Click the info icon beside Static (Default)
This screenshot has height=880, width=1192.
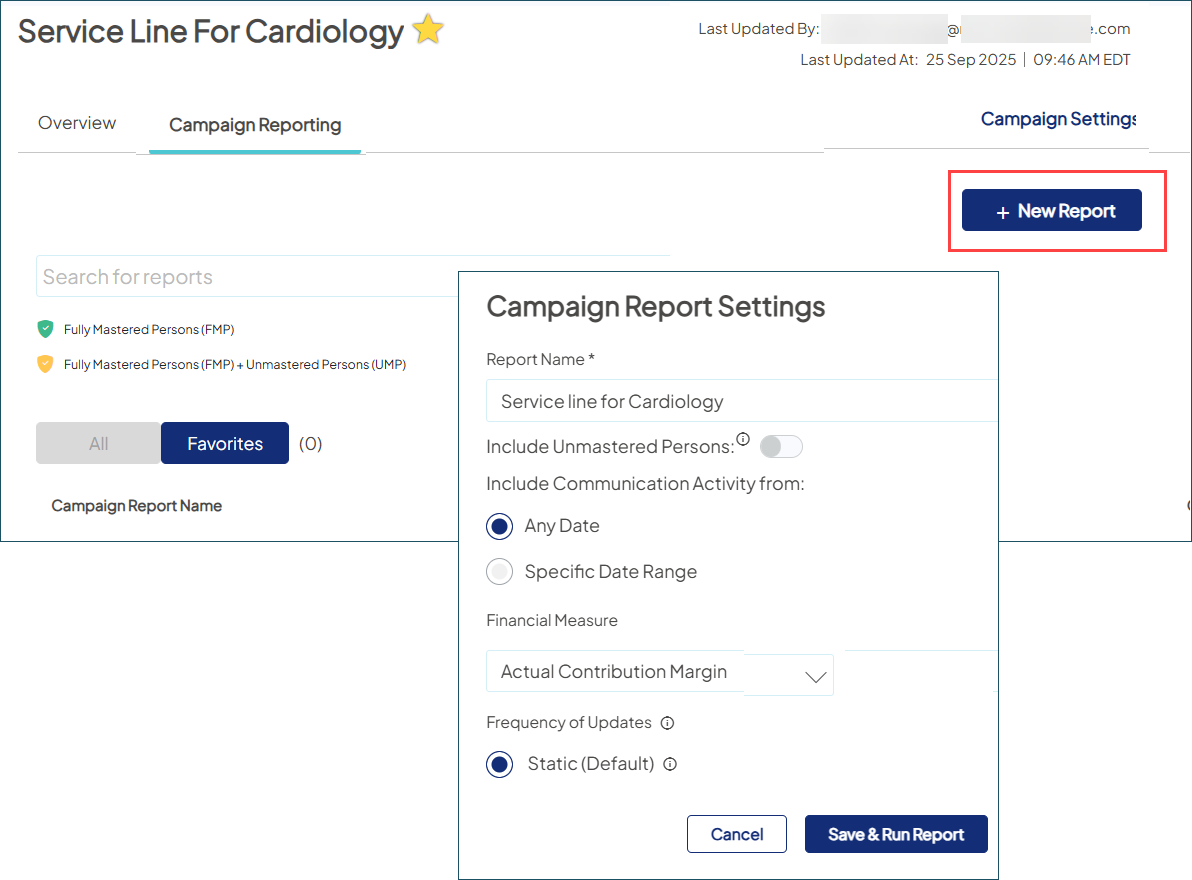670,764
